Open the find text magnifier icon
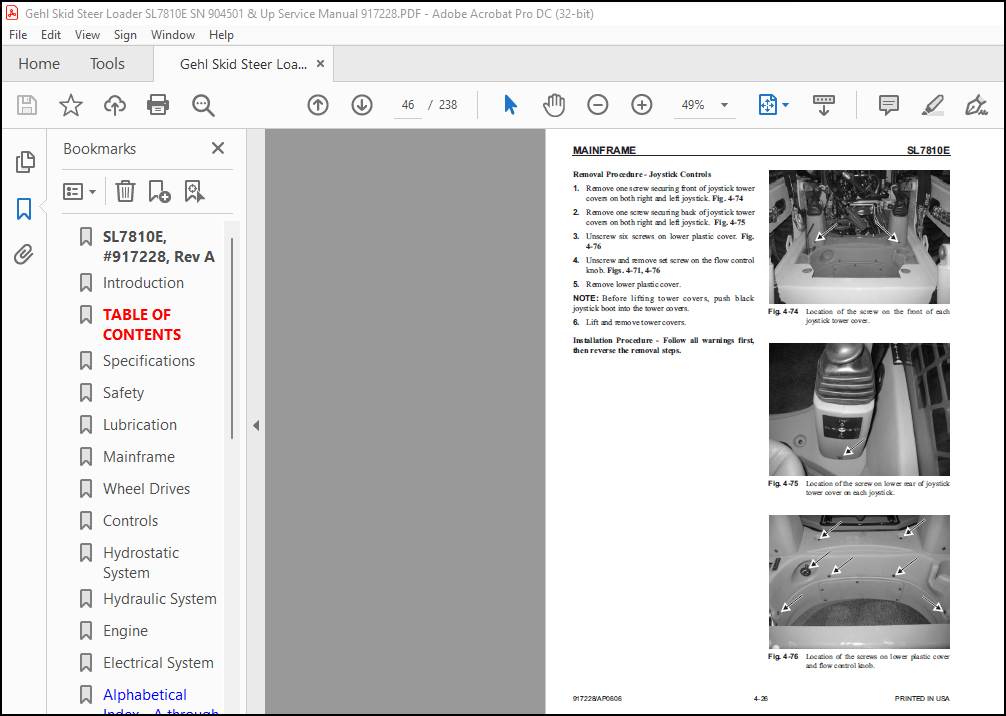 pyautogui.click(x=203, y=105)
